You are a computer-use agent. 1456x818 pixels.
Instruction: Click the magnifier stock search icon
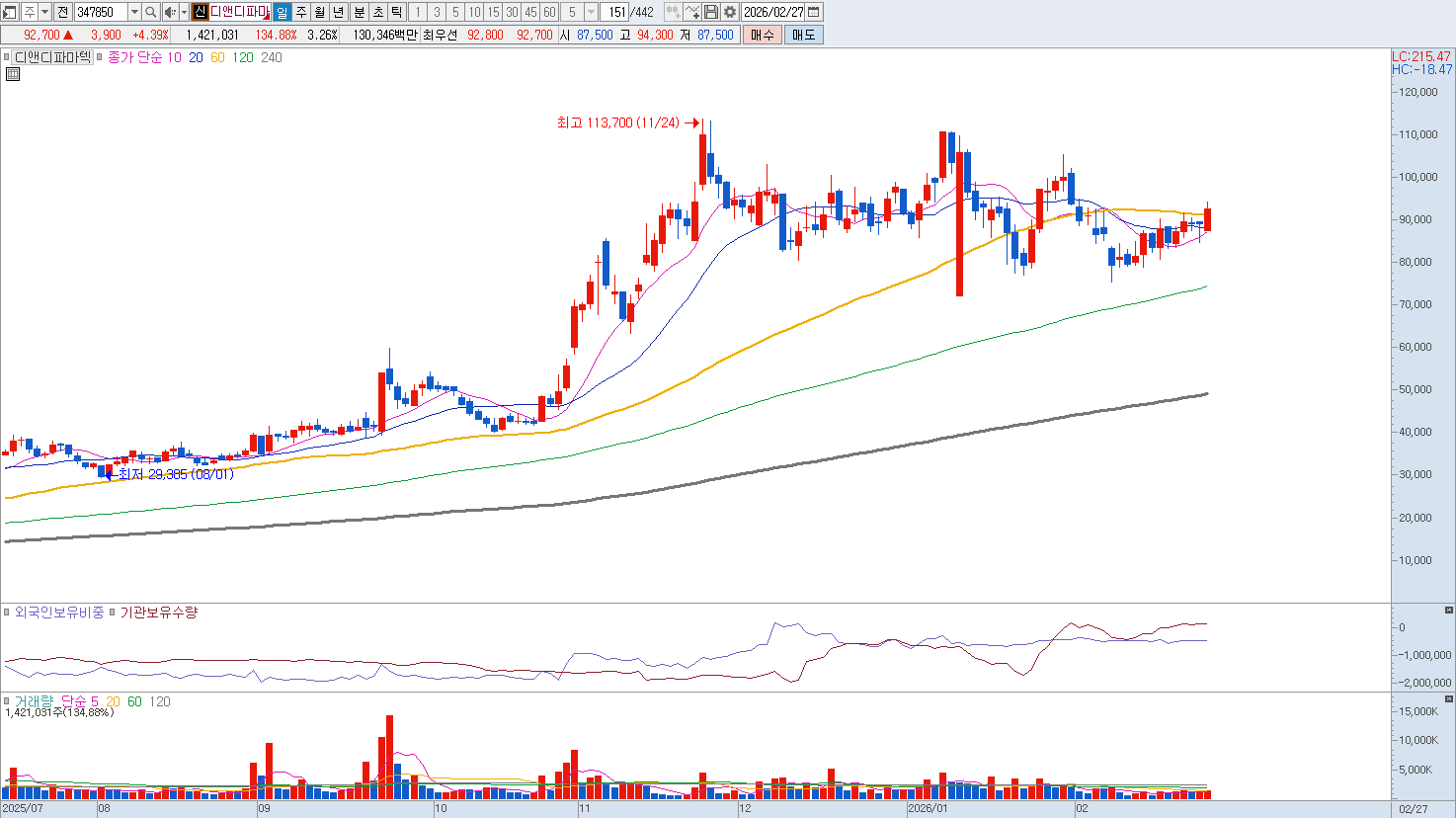[x=150, y=12]
